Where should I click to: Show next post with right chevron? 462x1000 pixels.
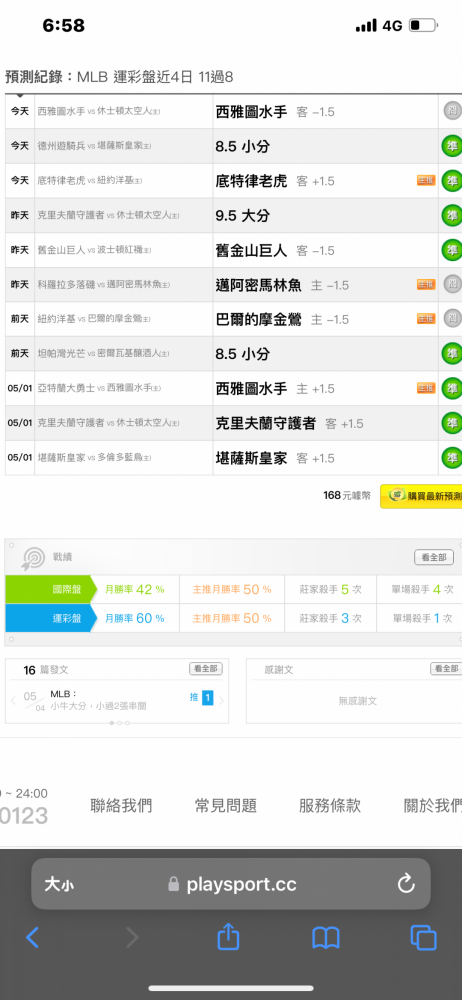(x=221, y=700)
